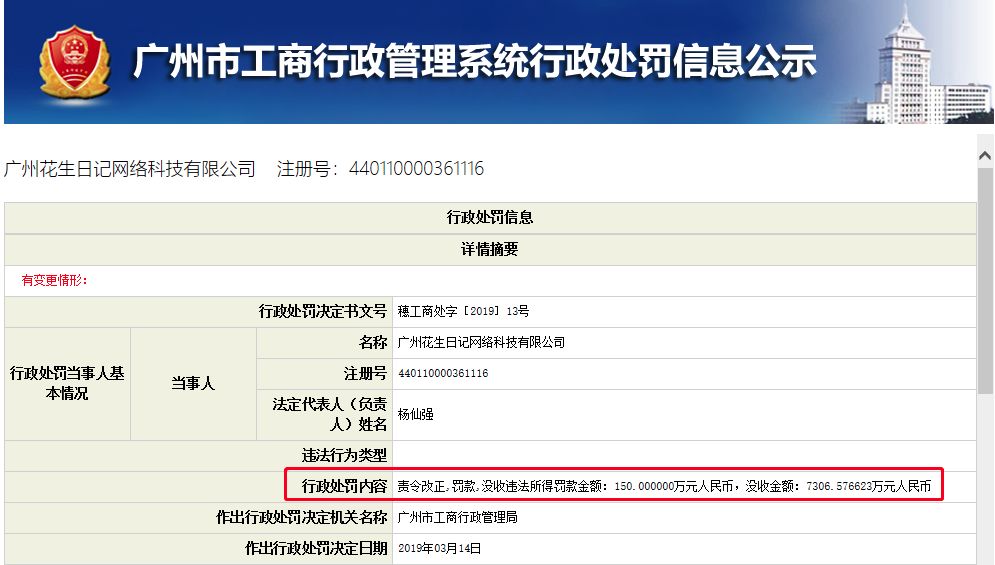This screenshot has width=995, height=565.
Task: Click the heading registration number 440110000361116
Action: pyautogui.click(x=416, y=169)
